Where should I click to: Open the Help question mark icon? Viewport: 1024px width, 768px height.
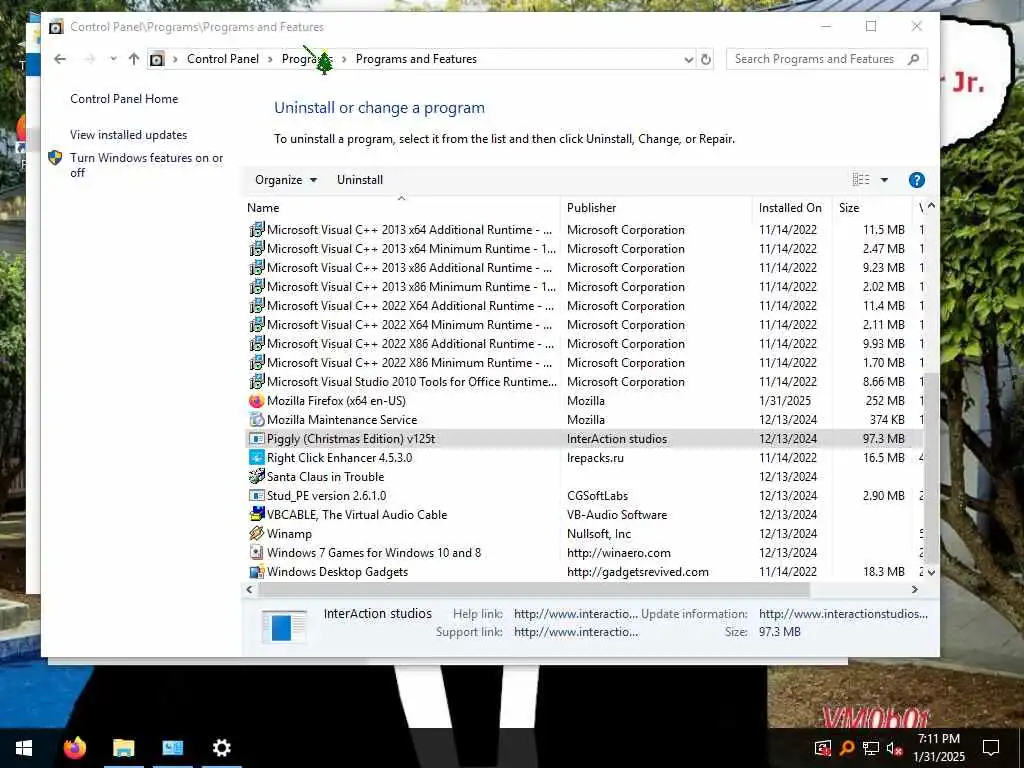(916, 180)
